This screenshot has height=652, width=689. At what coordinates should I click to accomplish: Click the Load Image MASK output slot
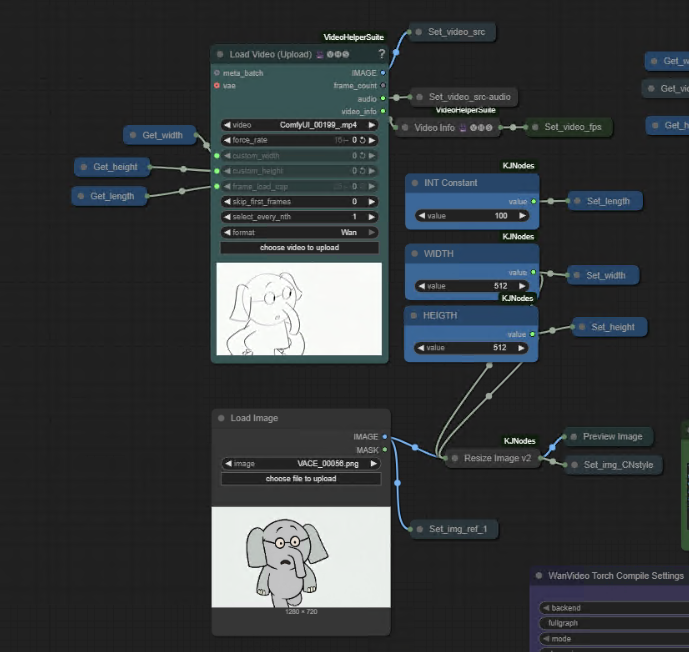click(x=384, y=450)
